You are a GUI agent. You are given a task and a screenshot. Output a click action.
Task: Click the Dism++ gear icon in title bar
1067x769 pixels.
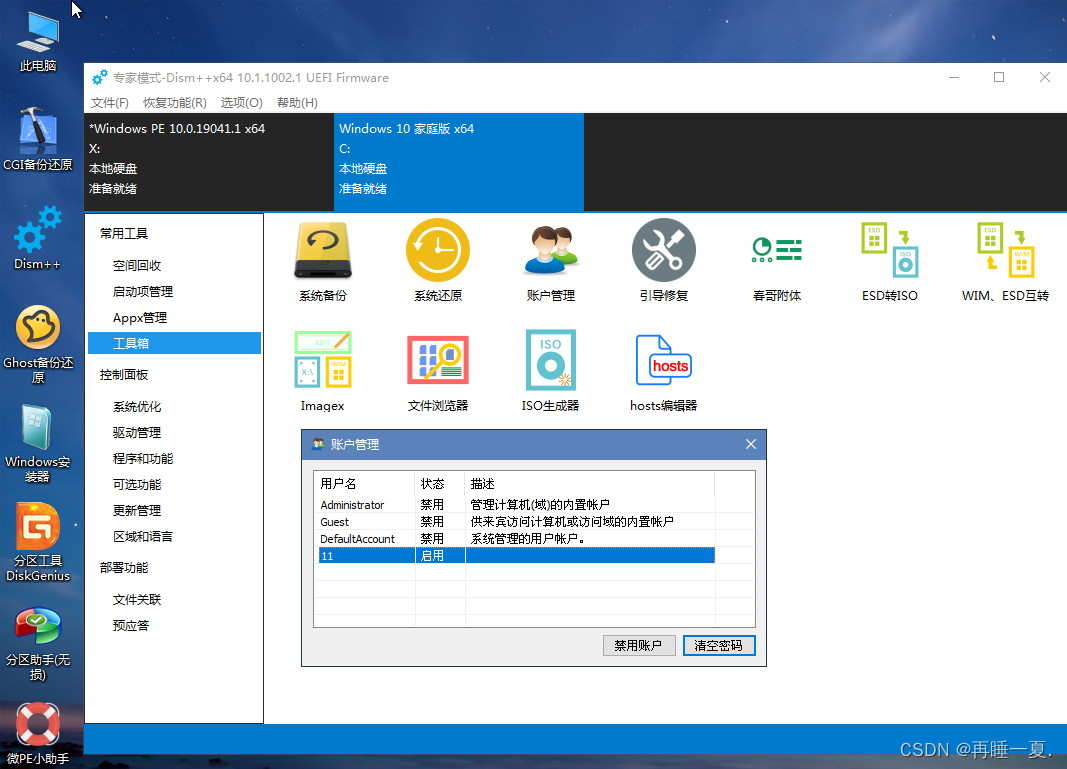[x=99, y=78]
